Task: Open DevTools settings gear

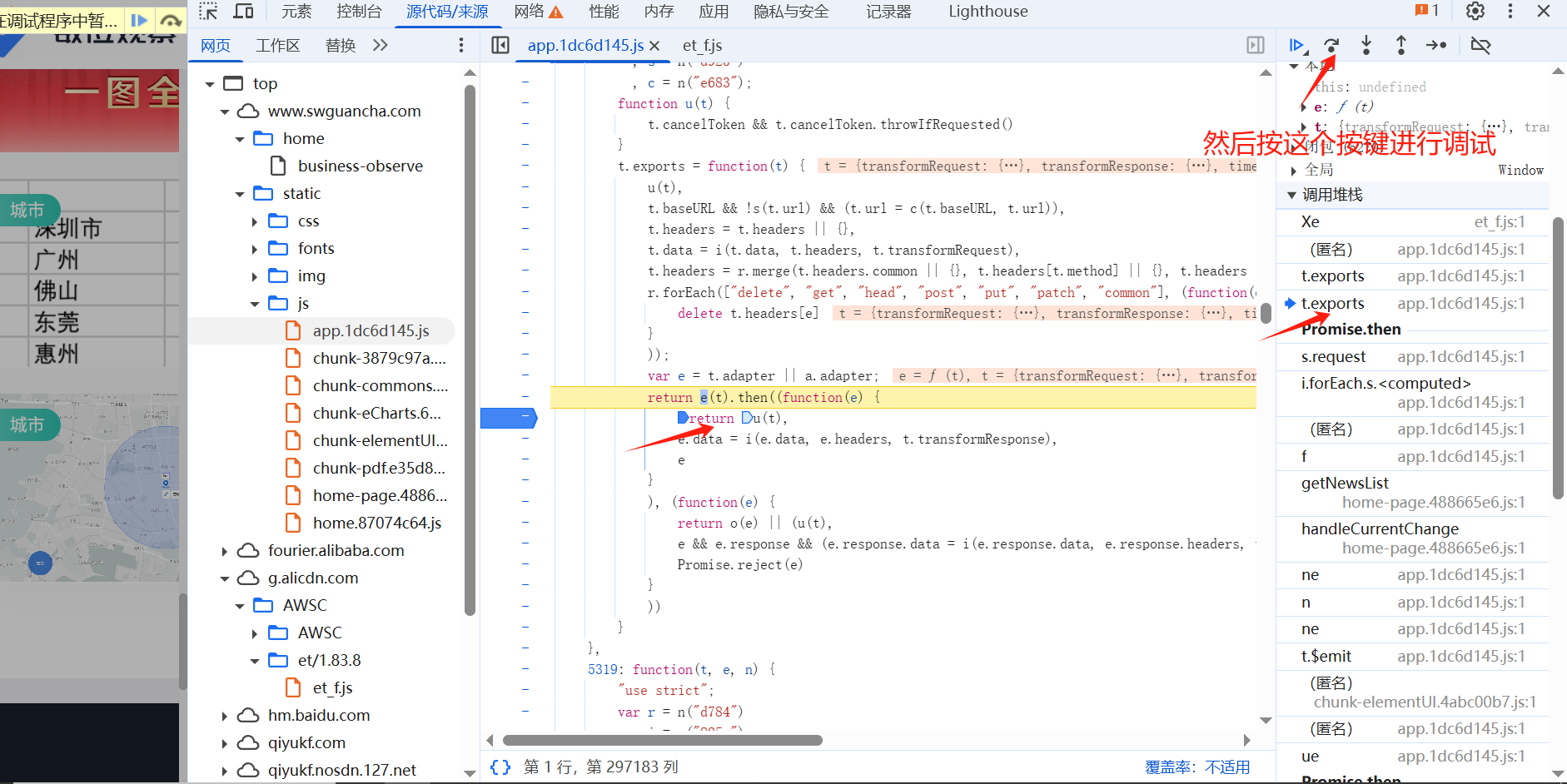Action: point(1475,12)
